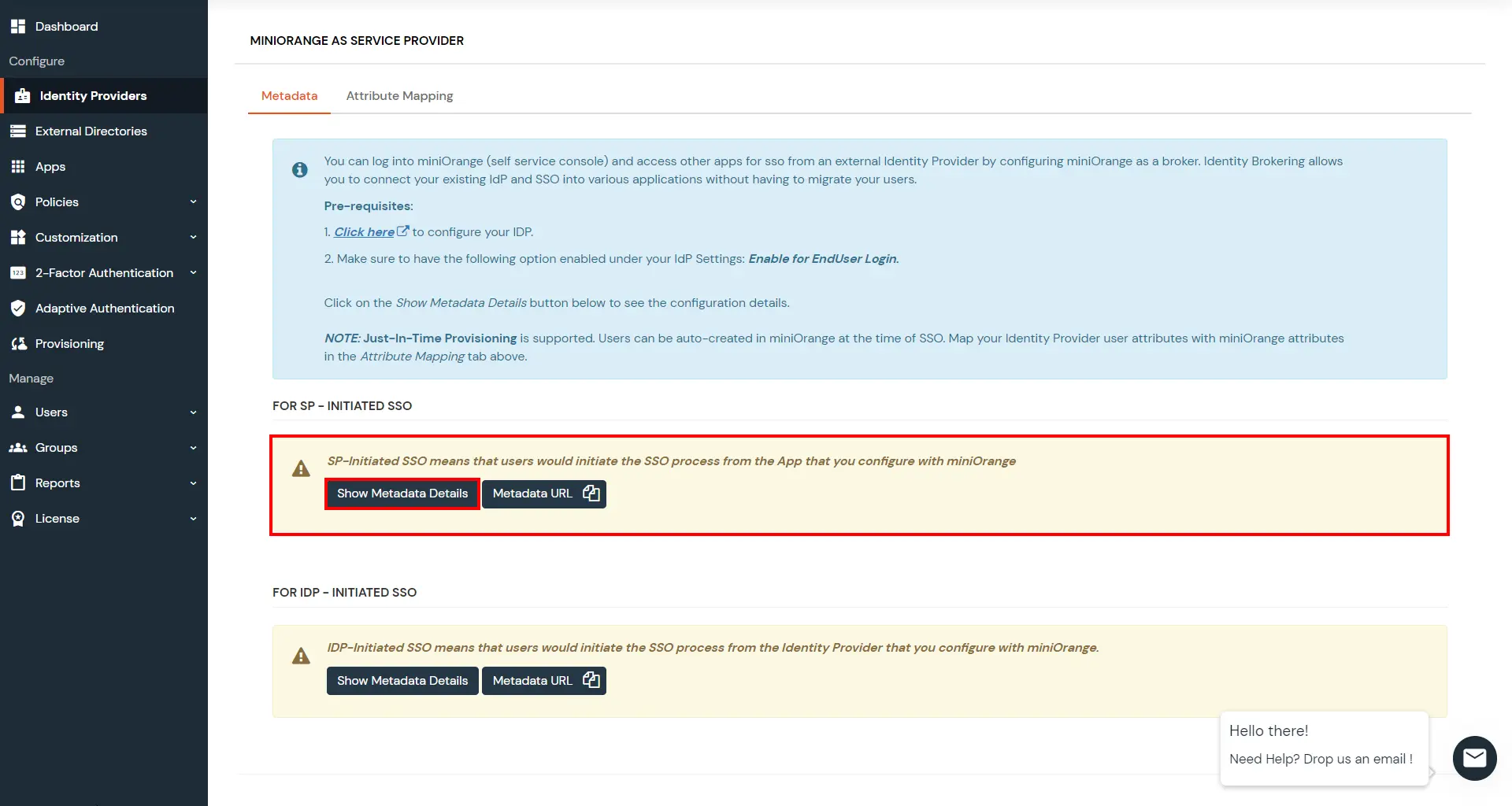Open the email help chat bubble

pyautogui.click(x=1474, y=758)
